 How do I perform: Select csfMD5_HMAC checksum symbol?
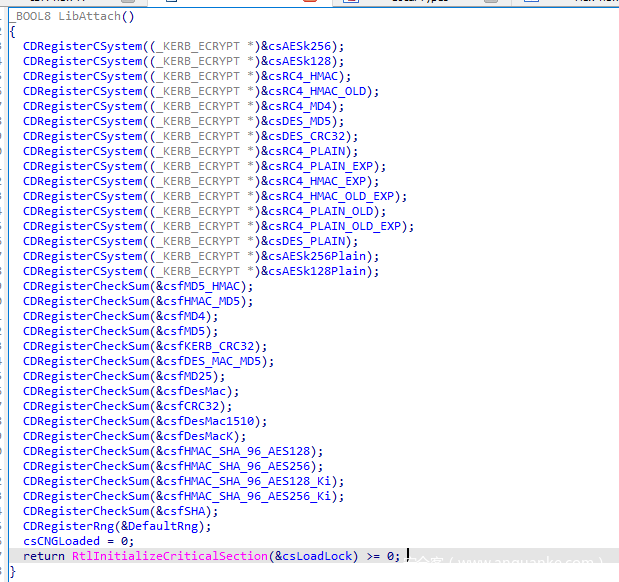pos(202,286)
